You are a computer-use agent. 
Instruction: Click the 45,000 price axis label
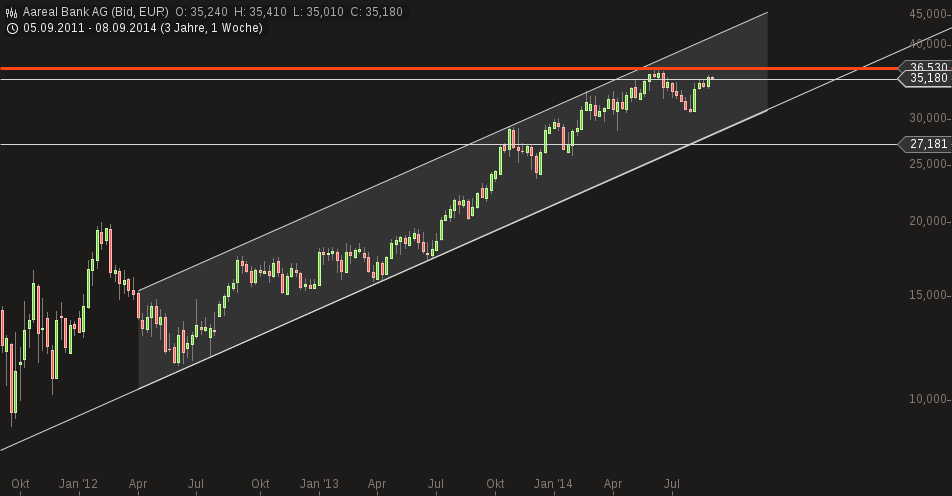928,14
